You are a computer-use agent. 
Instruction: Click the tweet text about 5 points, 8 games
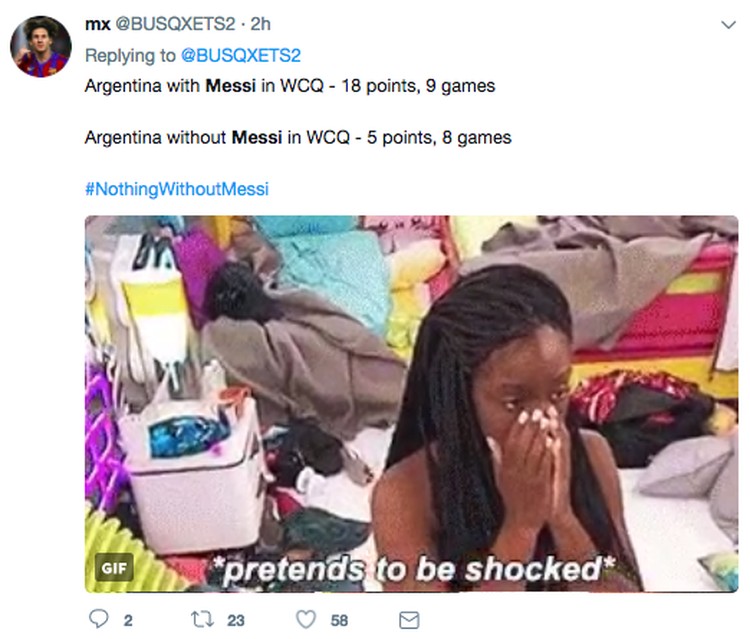point(298,137)
